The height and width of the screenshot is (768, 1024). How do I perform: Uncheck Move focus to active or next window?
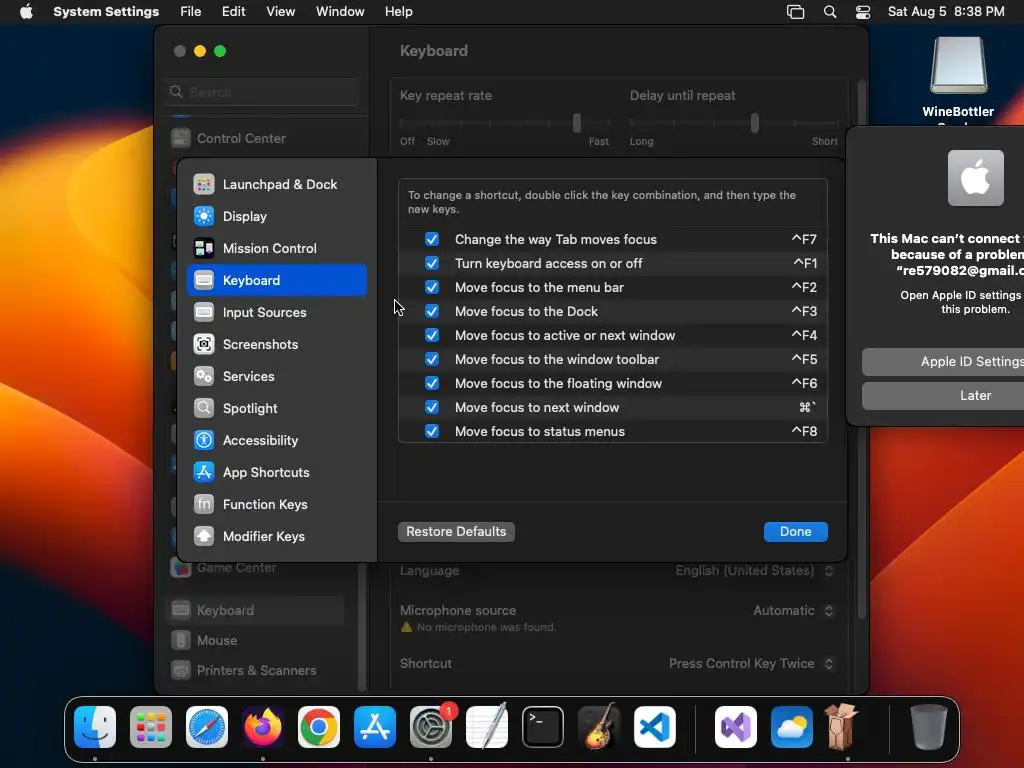pyautogui.click(x=432, y=335)
